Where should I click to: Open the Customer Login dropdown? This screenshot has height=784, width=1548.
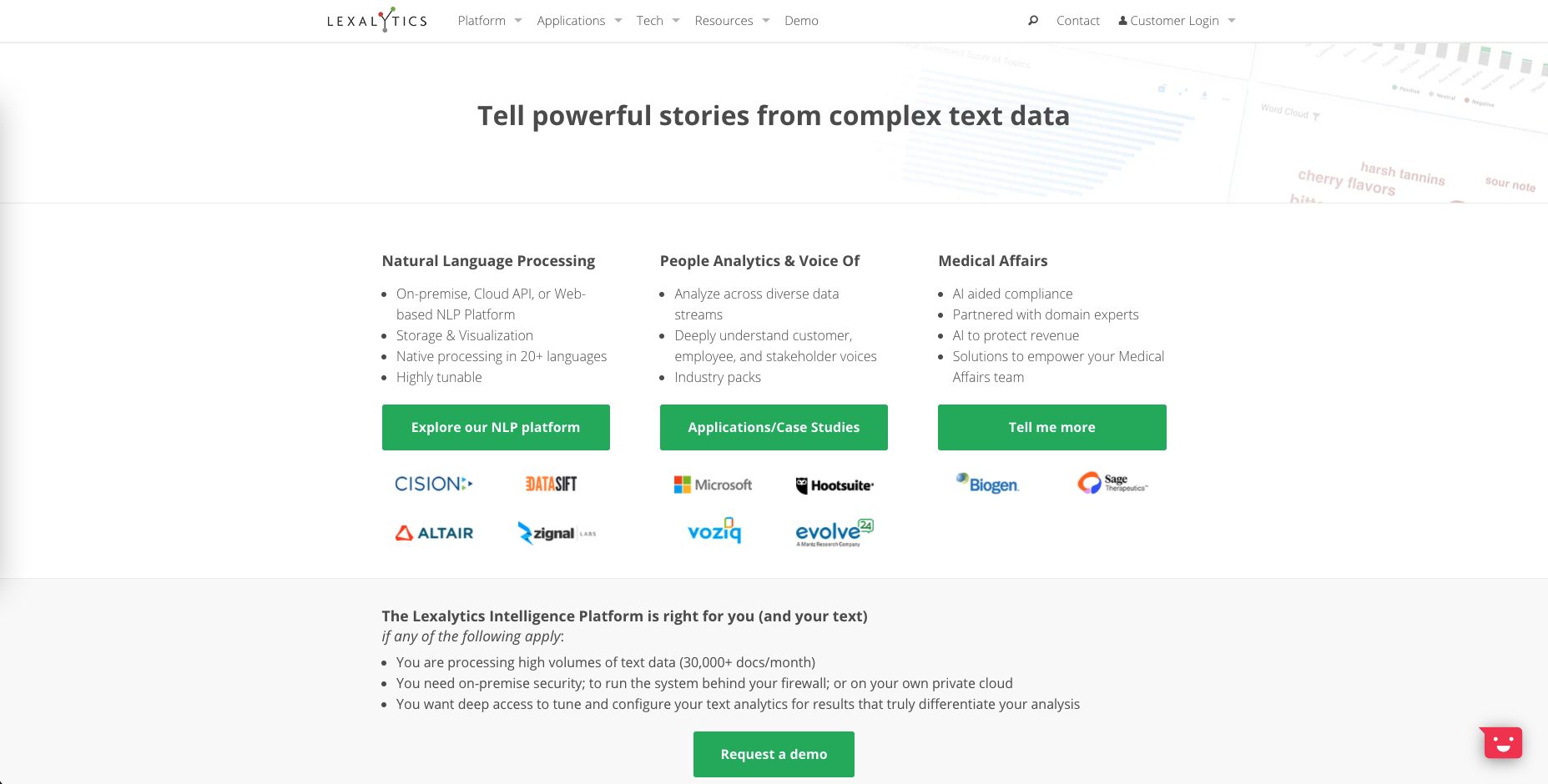point(1177,21)
